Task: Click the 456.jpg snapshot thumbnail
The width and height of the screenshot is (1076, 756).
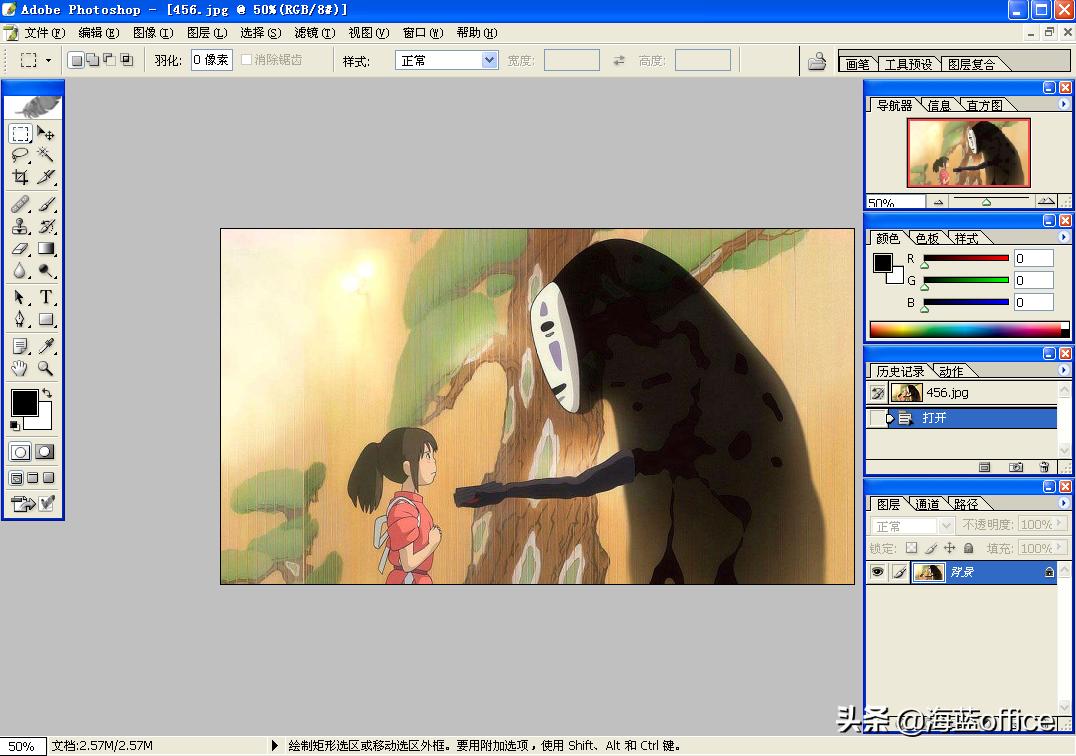Action: (x=906, y=392)
